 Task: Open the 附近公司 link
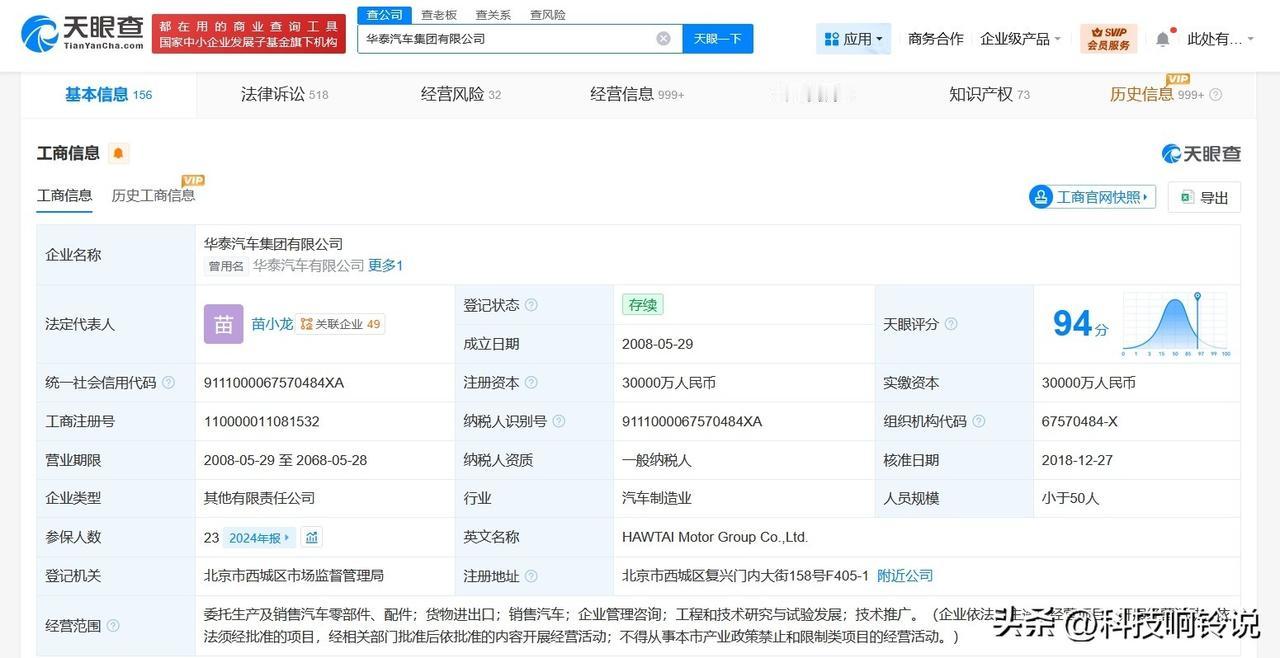click(905, 576)
